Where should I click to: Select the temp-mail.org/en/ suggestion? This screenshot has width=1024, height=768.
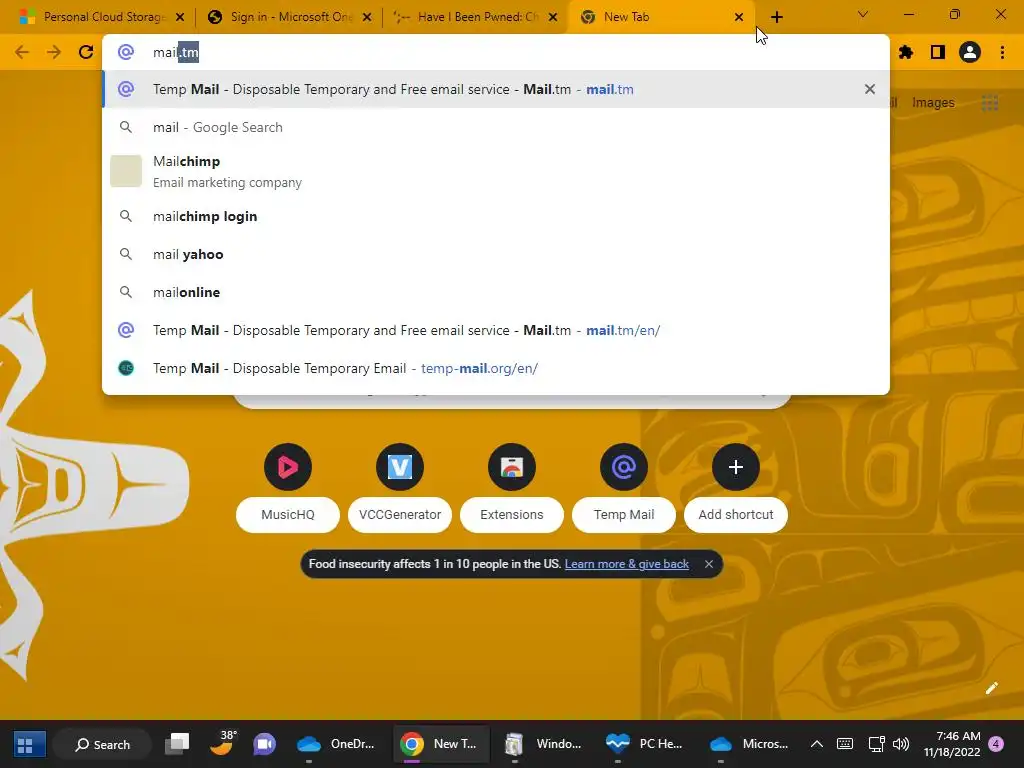(x=496, y=368)
